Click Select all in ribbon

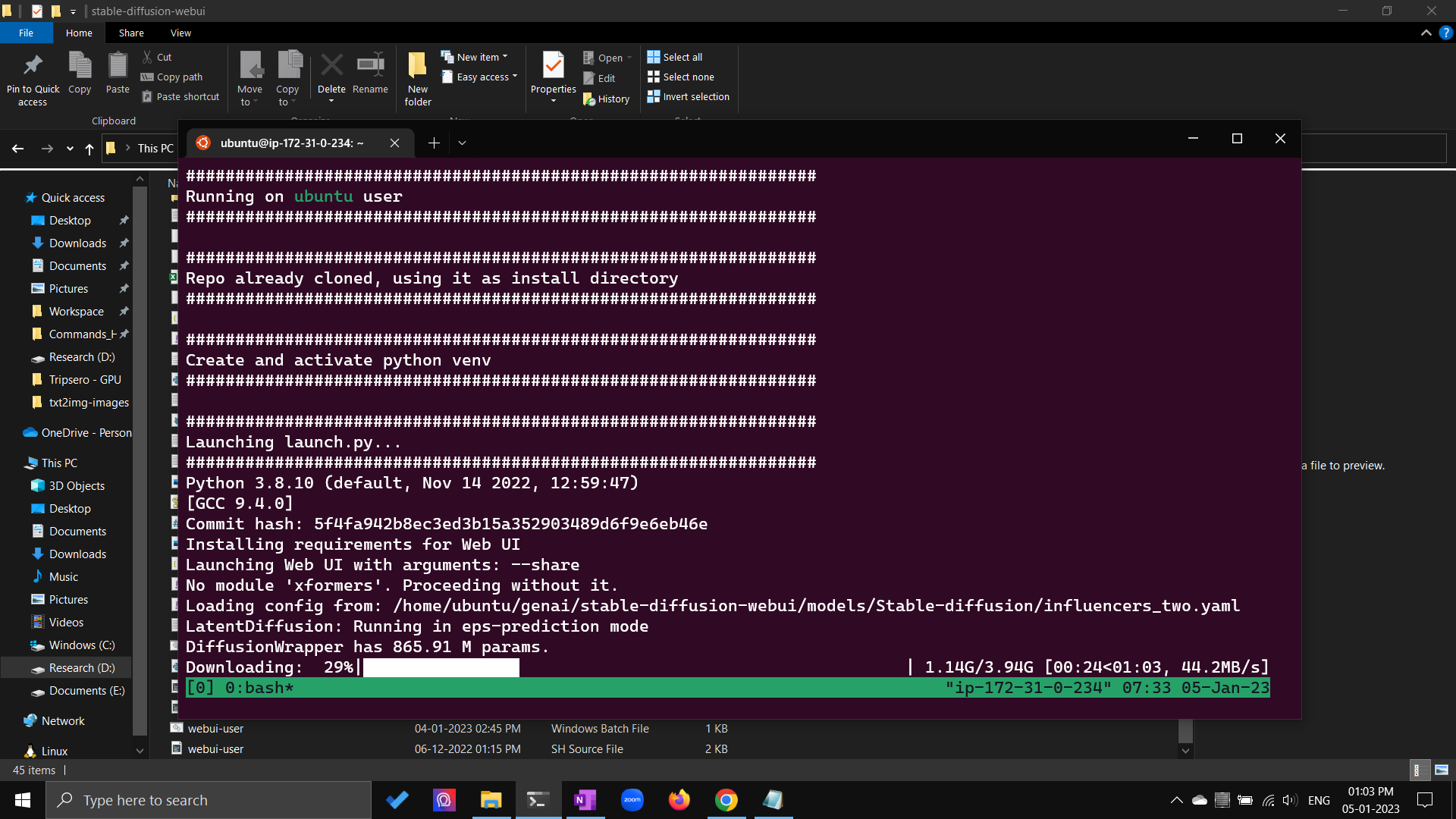(x=675, y=57)
